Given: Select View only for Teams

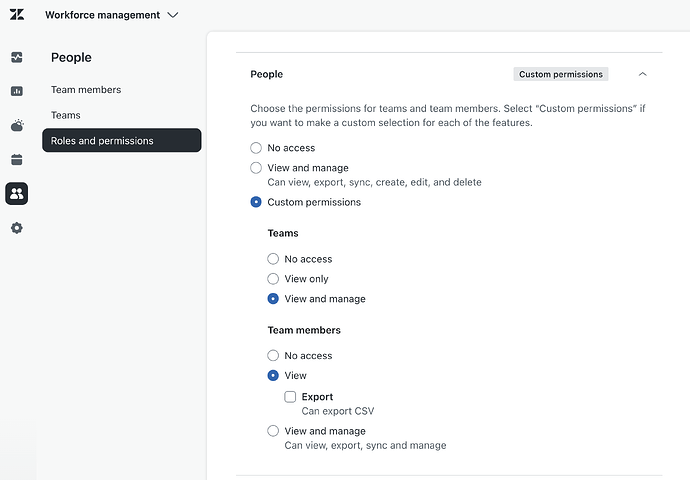Looking at the screenshot, I should click(273, 278).
